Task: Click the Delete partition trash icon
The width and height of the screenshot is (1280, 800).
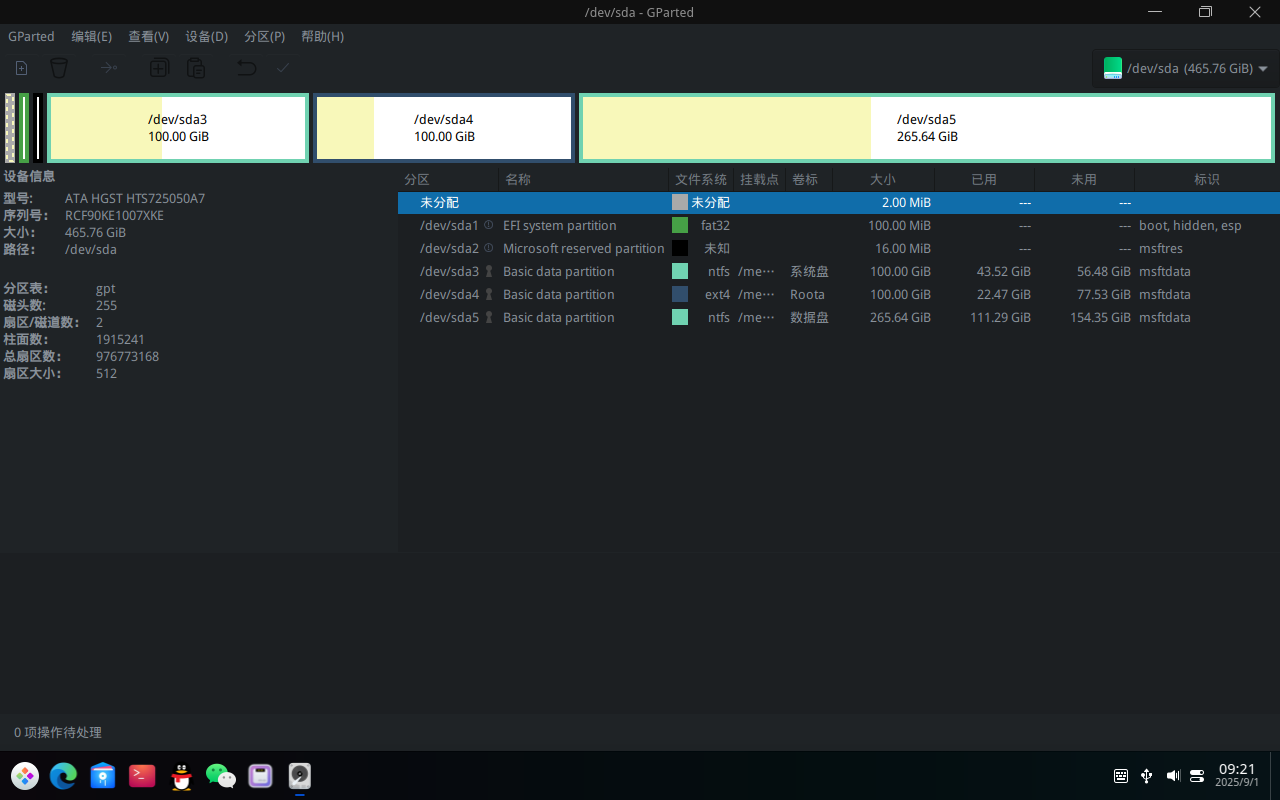Action: coord(59,68)
